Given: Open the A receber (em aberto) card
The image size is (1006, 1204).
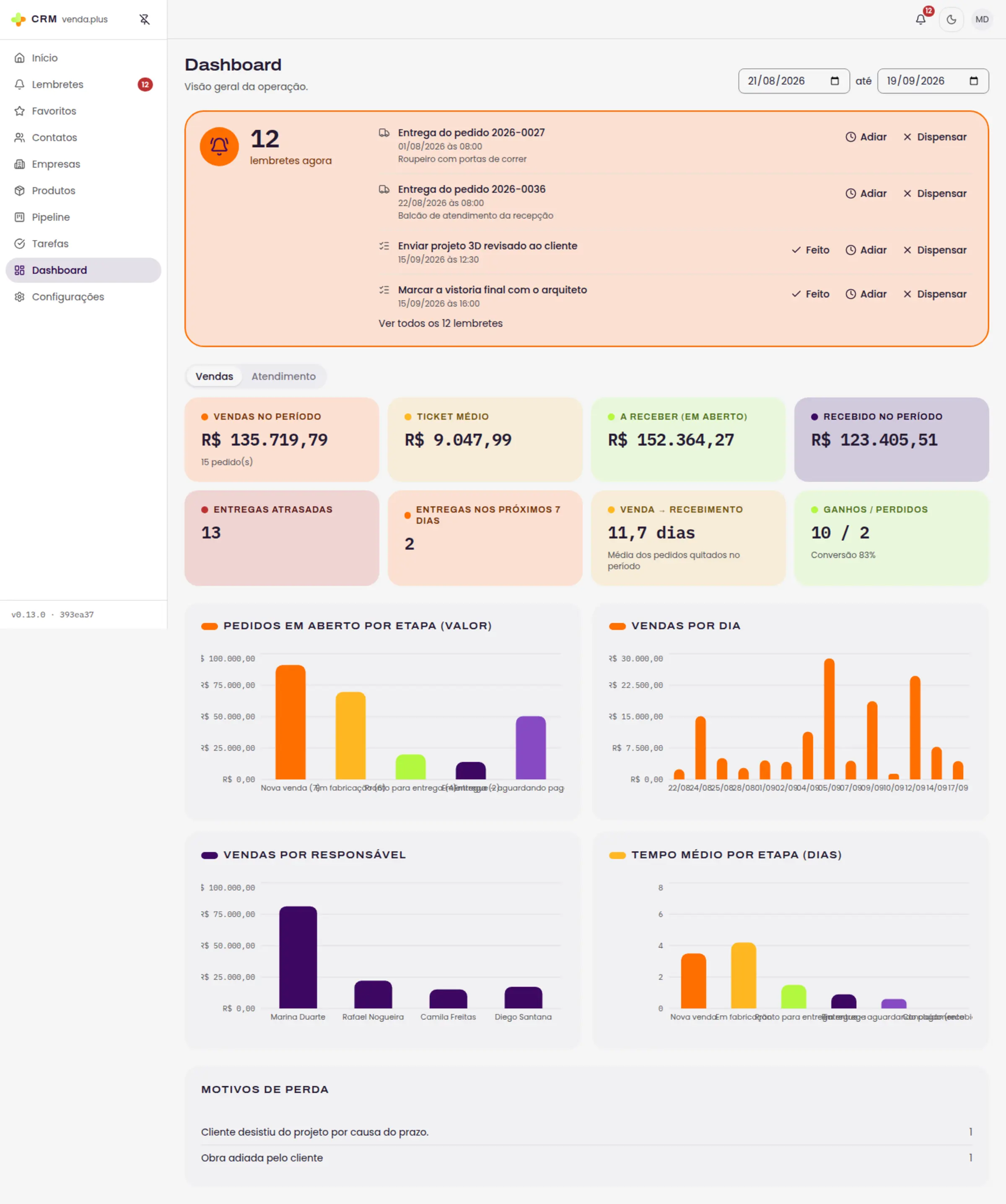Looking at the screenshot, I should (688, 440).
